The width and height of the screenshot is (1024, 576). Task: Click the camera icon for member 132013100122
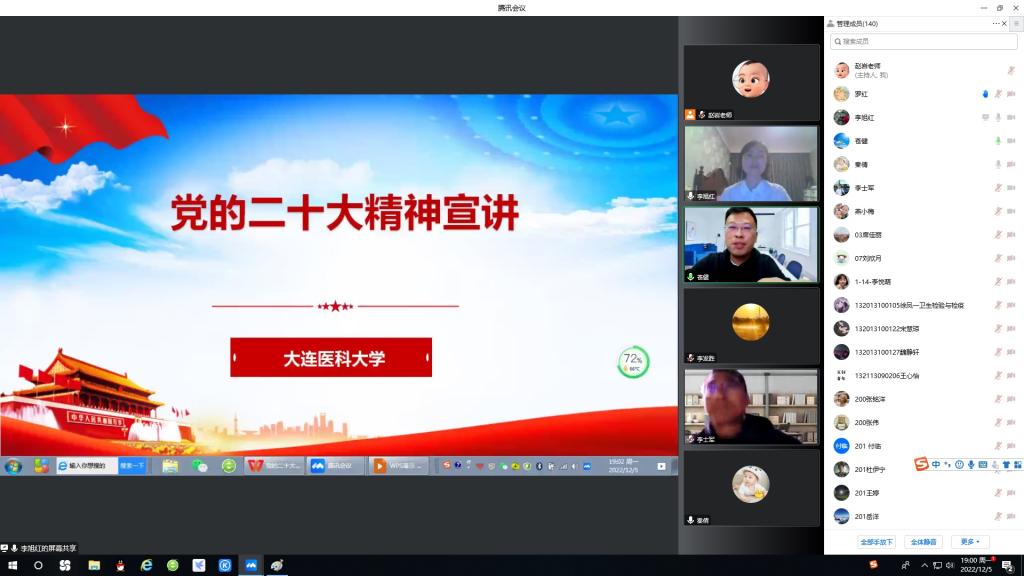[1011, 329]
